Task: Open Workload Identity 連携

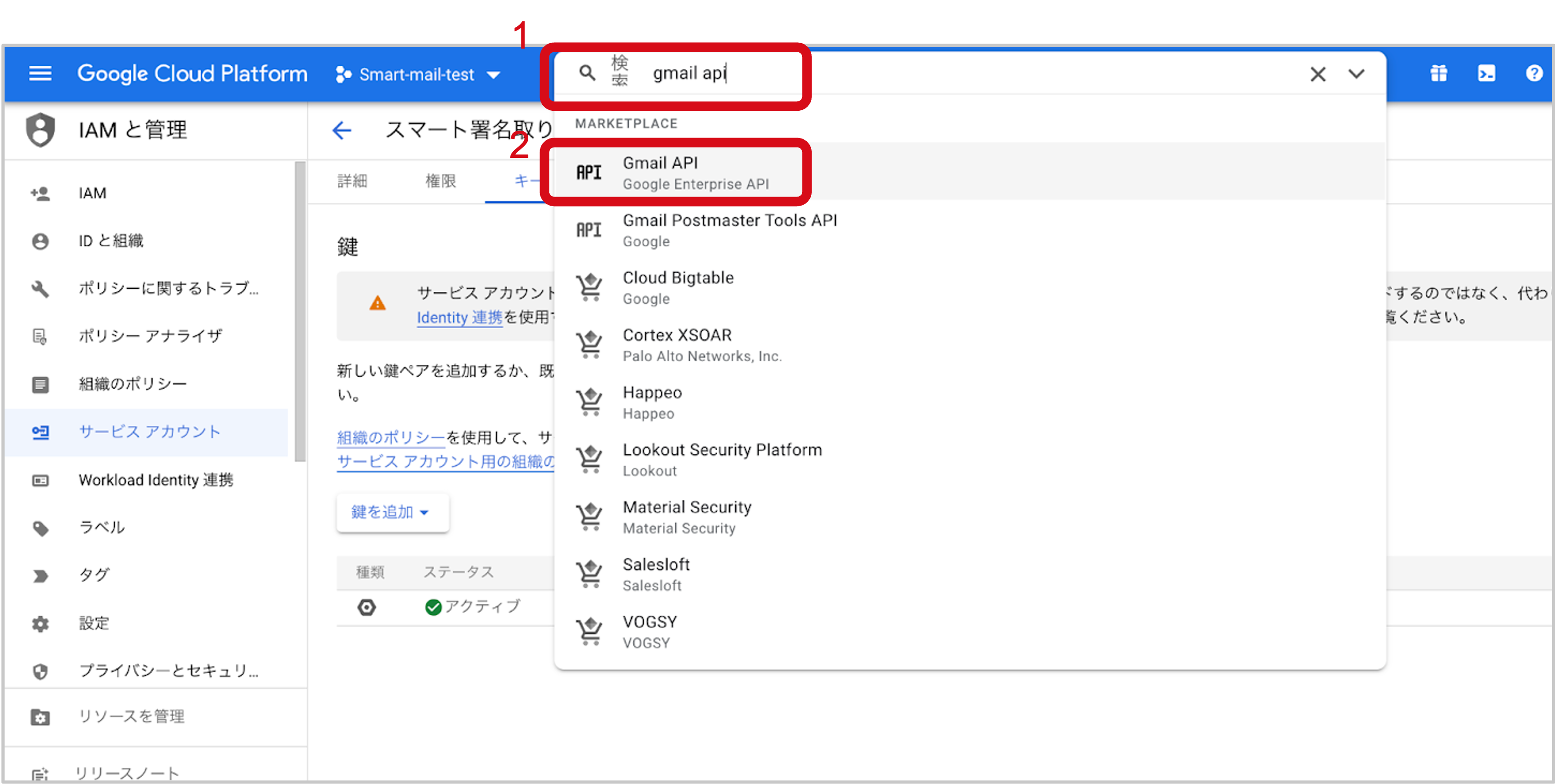Action: (x=146, y=480)
